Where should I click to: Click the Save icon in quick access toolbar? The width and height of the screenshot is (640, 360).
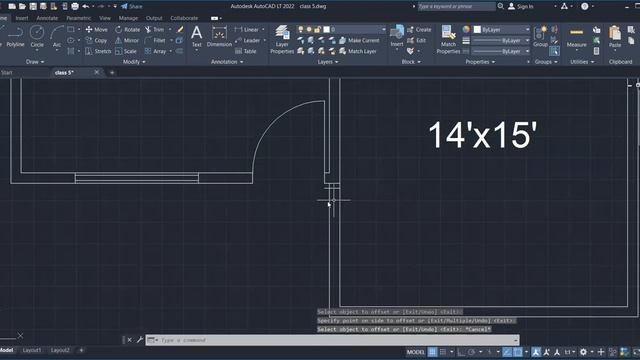tap(33, 6)
